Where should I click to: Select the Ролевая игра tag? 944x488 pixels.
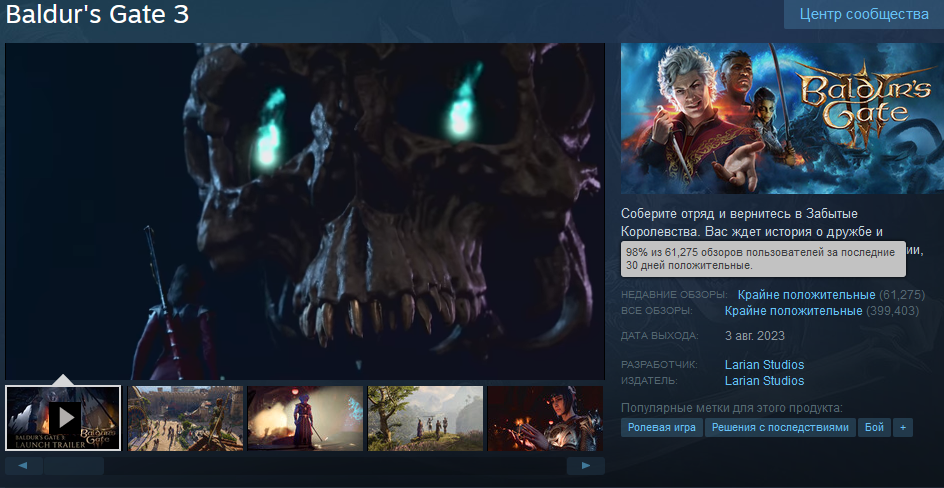[x=662, y=427]
